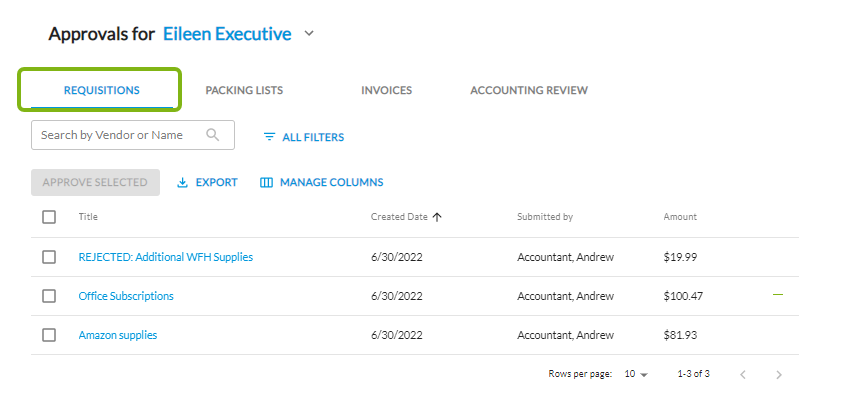Screen dimensions: 847x402
Task: Switch to Accounting Review tab
Action: [528, 90]
